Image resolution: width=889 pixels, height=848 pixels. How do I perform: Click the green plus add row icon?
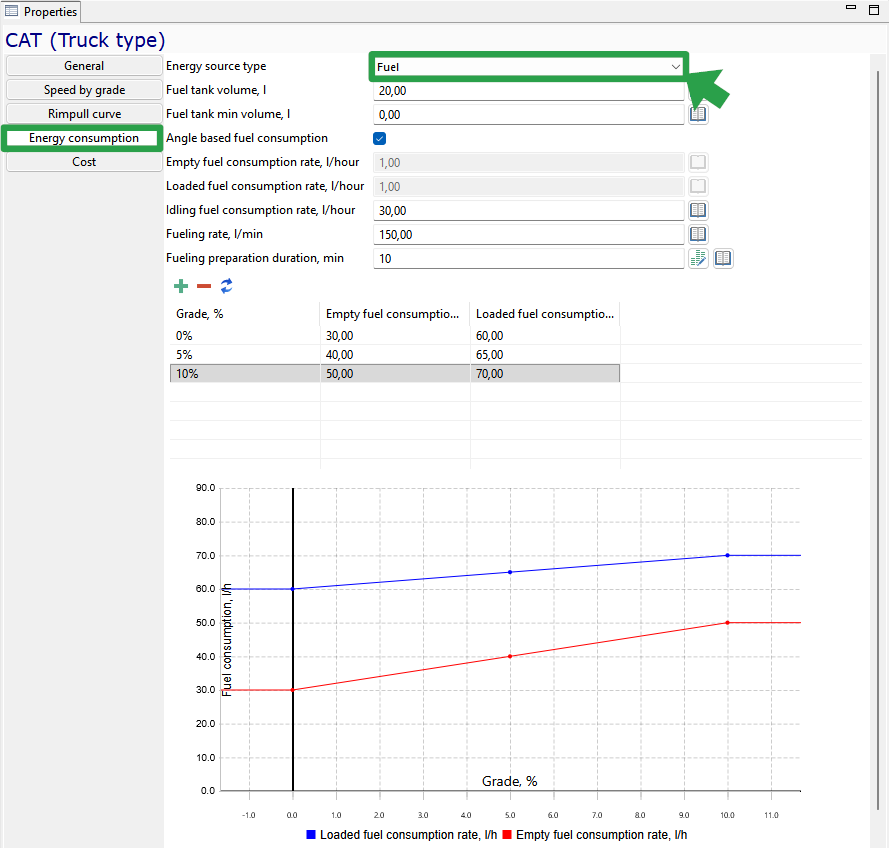click(x=181, y=286)
